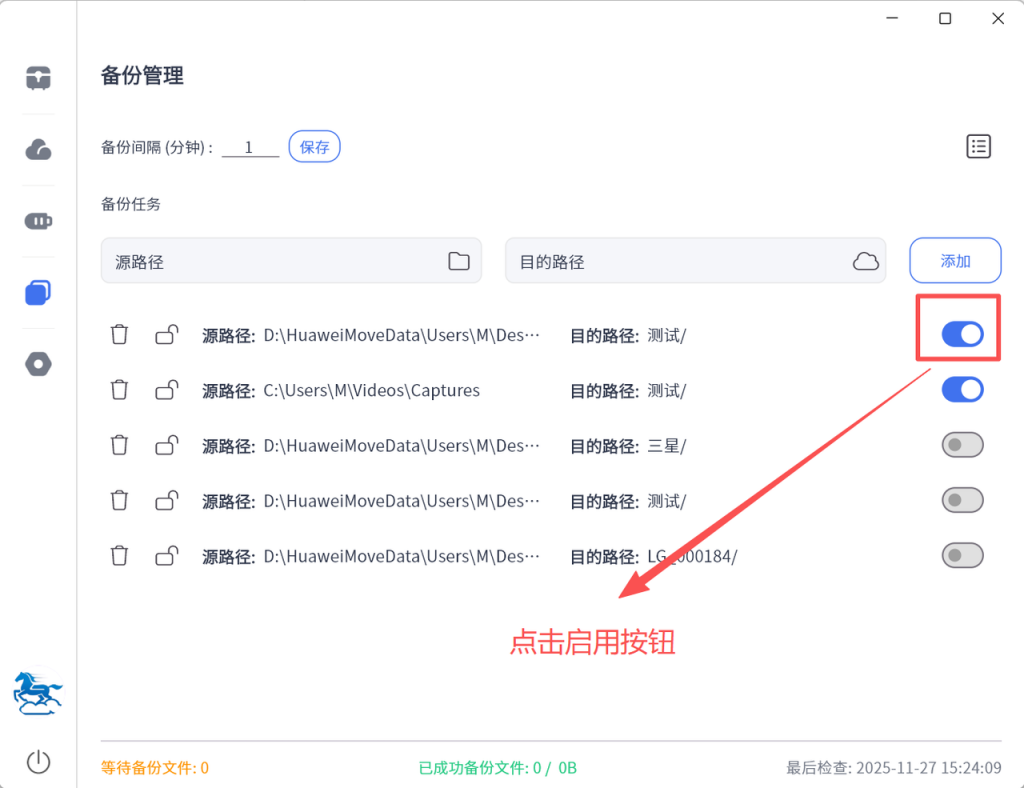Open the backup log list icon
Viewport: 1024px width, 788px height.
click(x=978, y=147)
